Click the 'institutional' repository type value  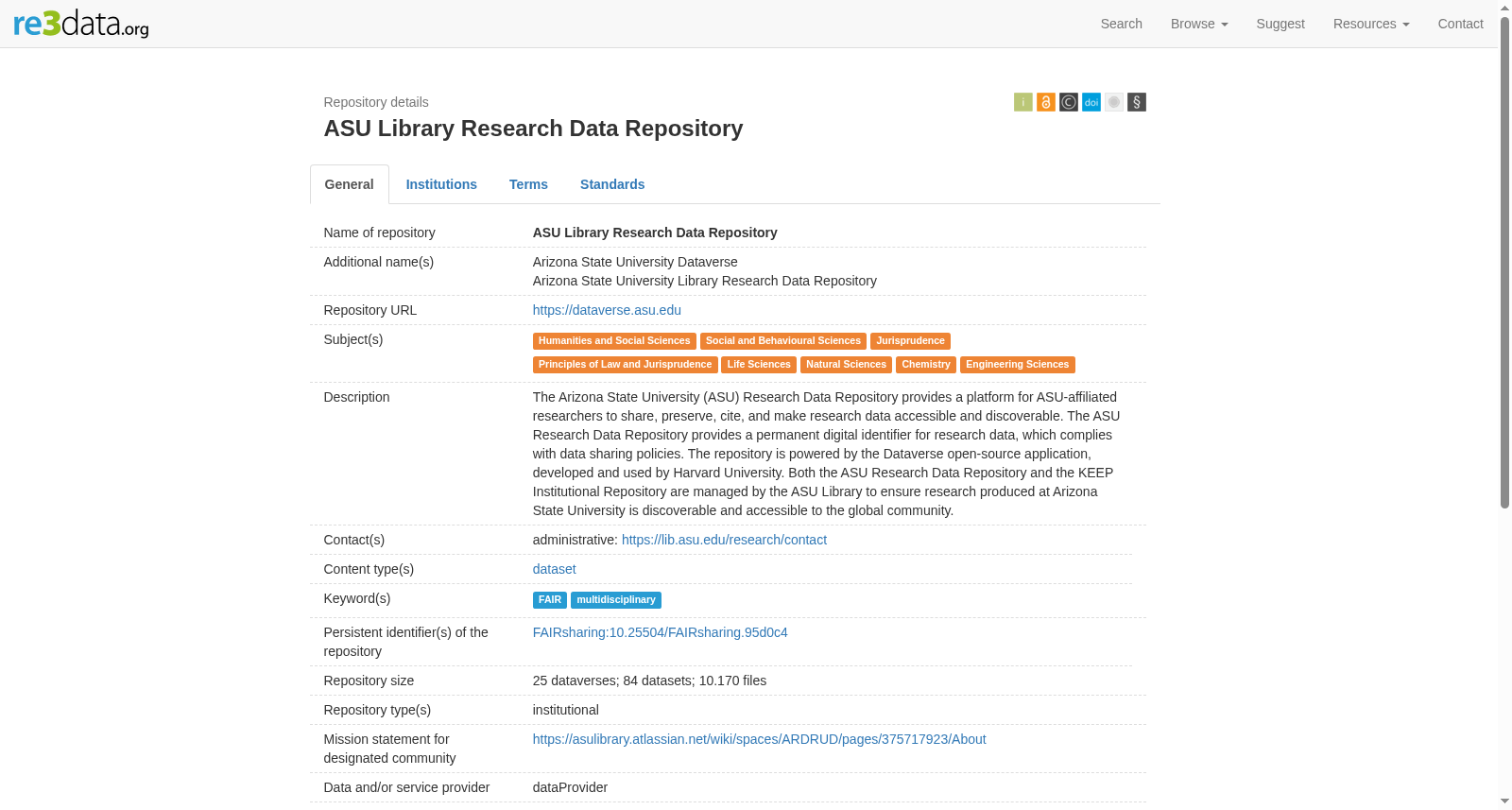tap(565, 710)
